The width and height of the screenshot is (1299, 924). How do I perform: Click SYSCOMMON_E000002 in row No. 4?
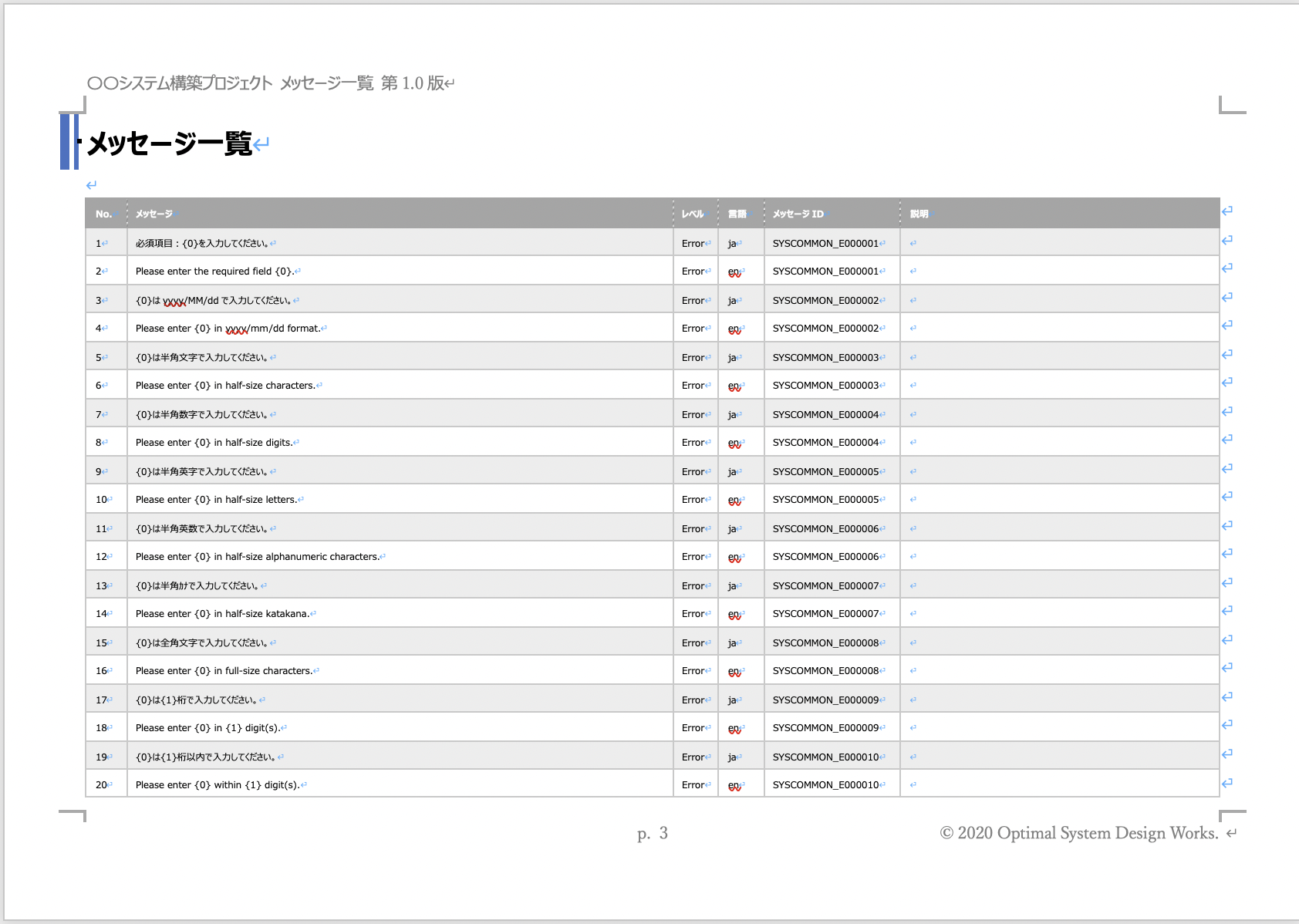click(825, 329)
